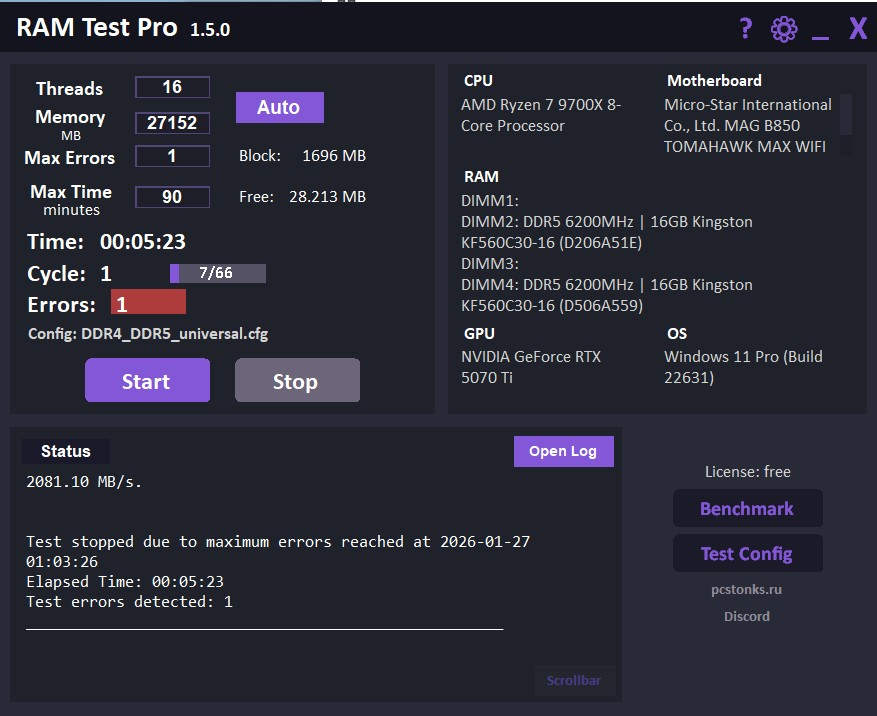Open the test log file
877x716 pixels.
tap(563, 451)
